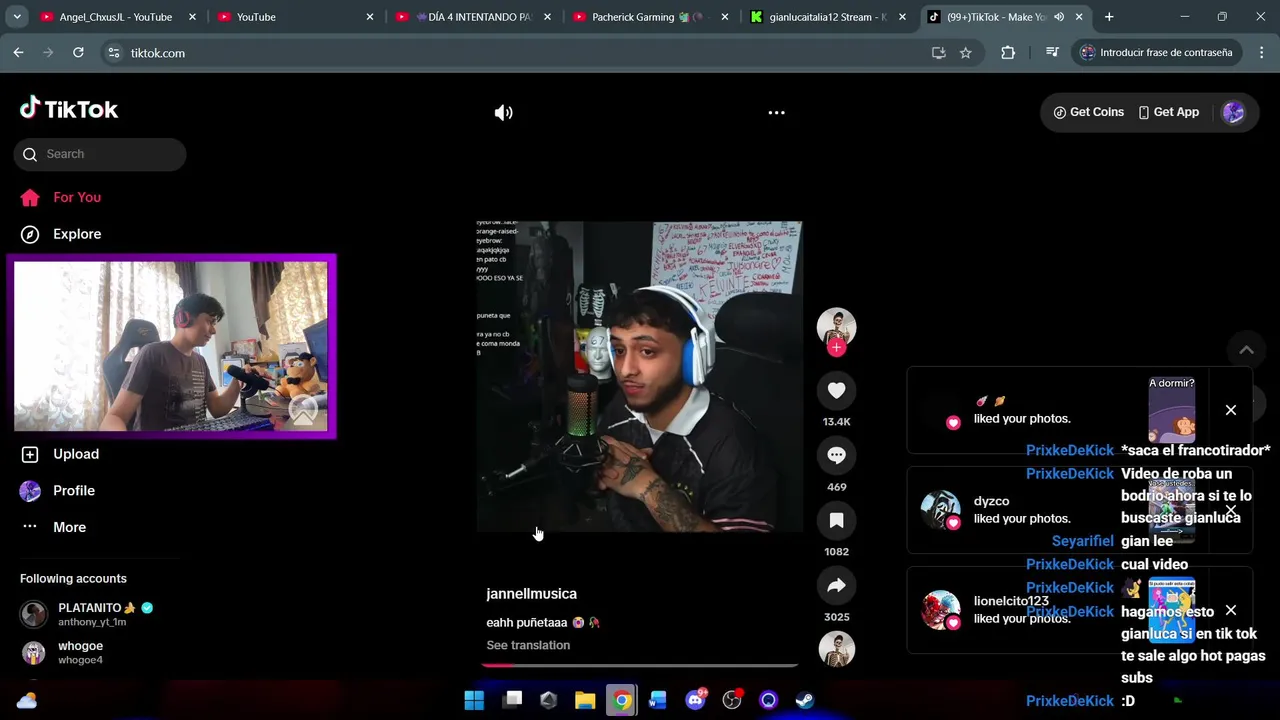This screenshot has height=720, width=1280.
Task: Mute the TikTok tab via speaker icon
Action: (x=1059, y=17)
